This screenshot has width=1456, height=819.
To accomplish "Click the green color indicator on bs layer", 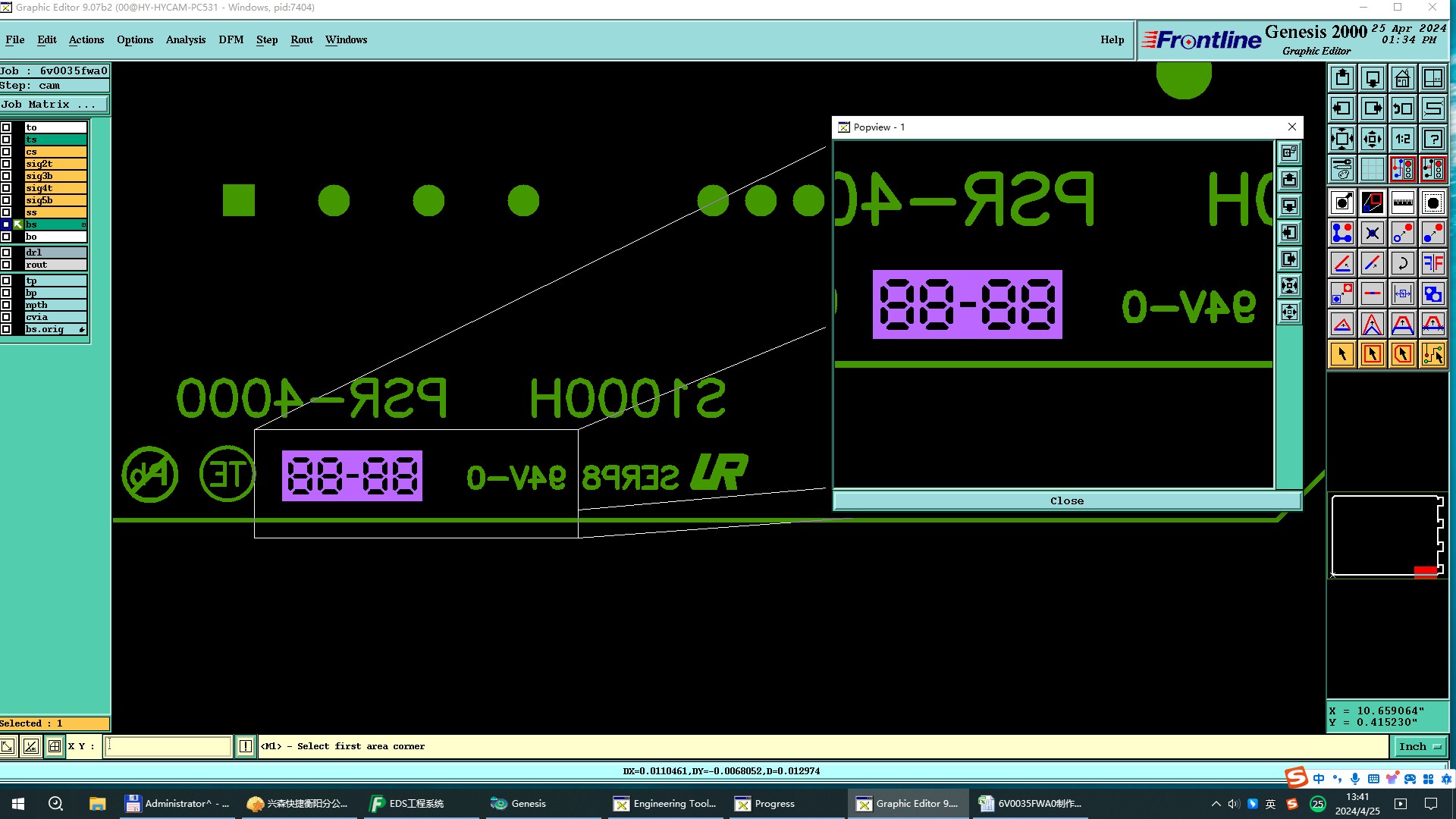I will click(18, 224).
